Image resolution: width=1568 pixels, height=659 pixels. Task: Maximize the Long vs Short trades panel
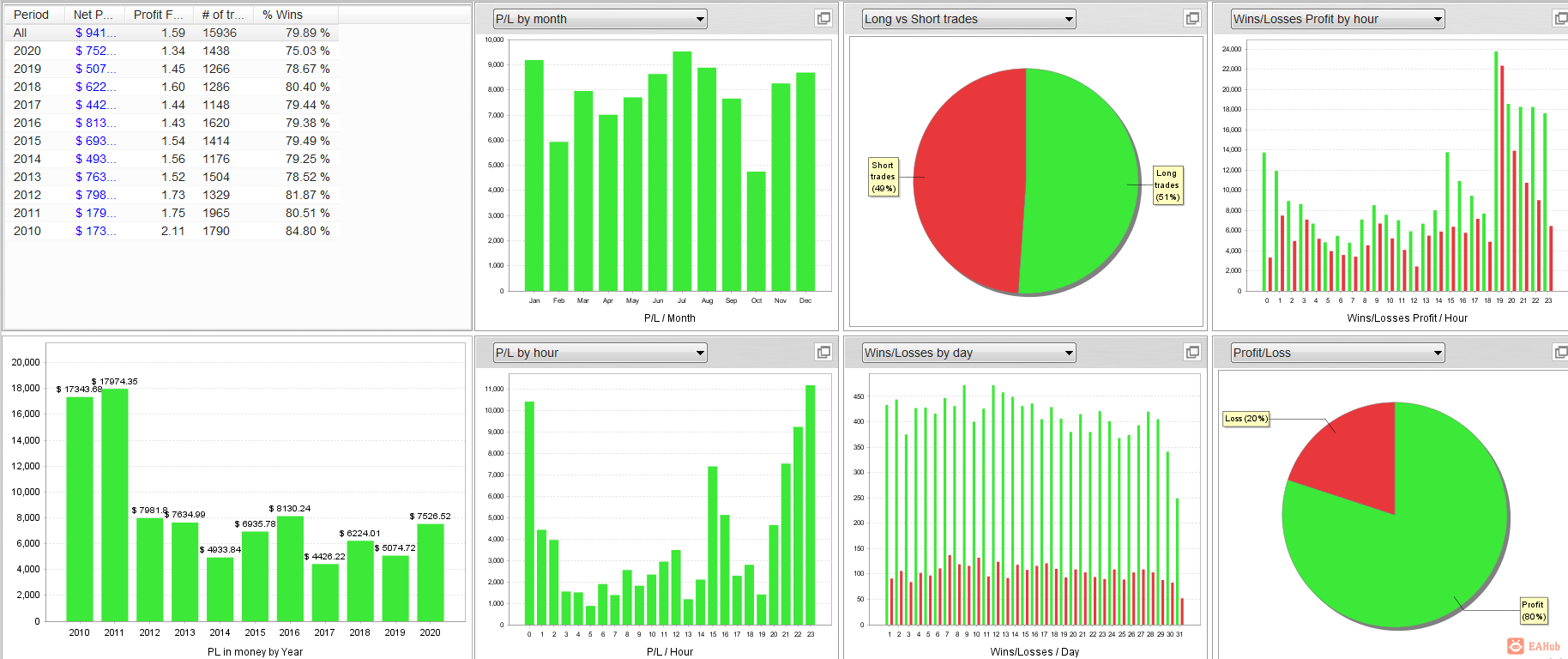pyautogui.click(x=1192, y=19)
